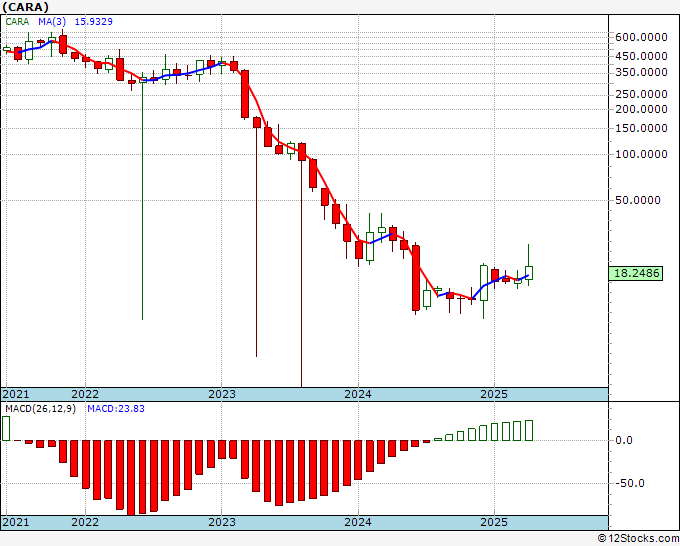Select the 200.0000 price axis label
This screenshot has height=546, width=680.
coord(641,109)
